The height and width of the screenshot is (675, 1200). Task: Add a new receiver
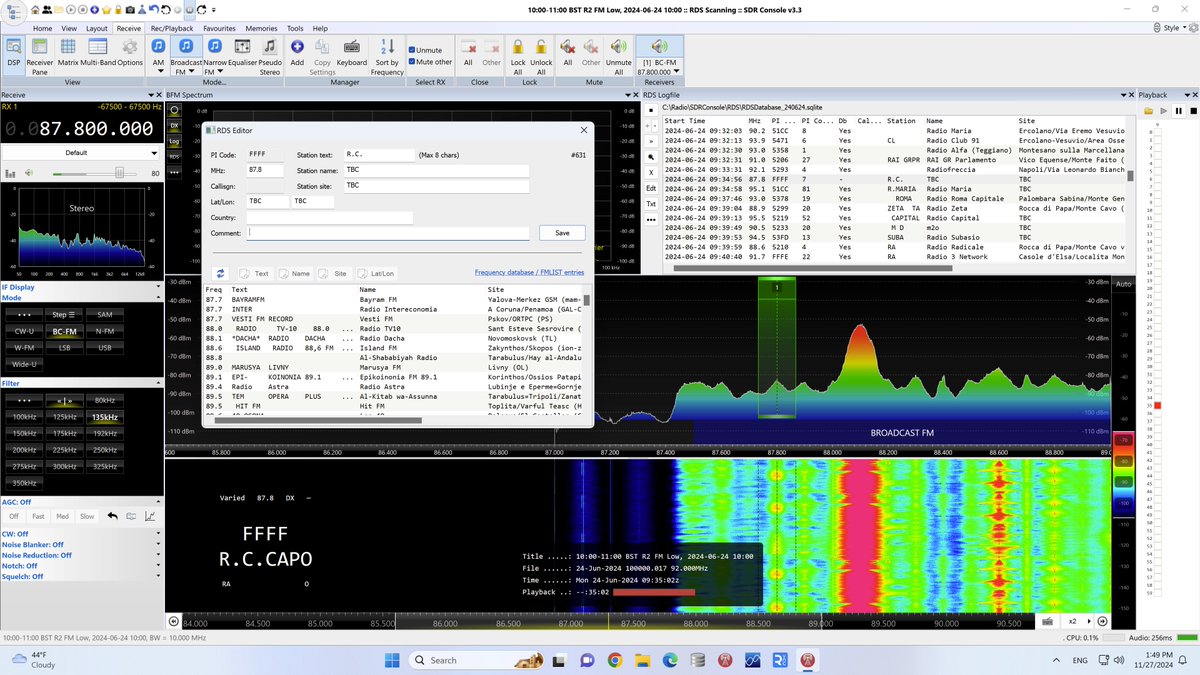tap(297, 55)
